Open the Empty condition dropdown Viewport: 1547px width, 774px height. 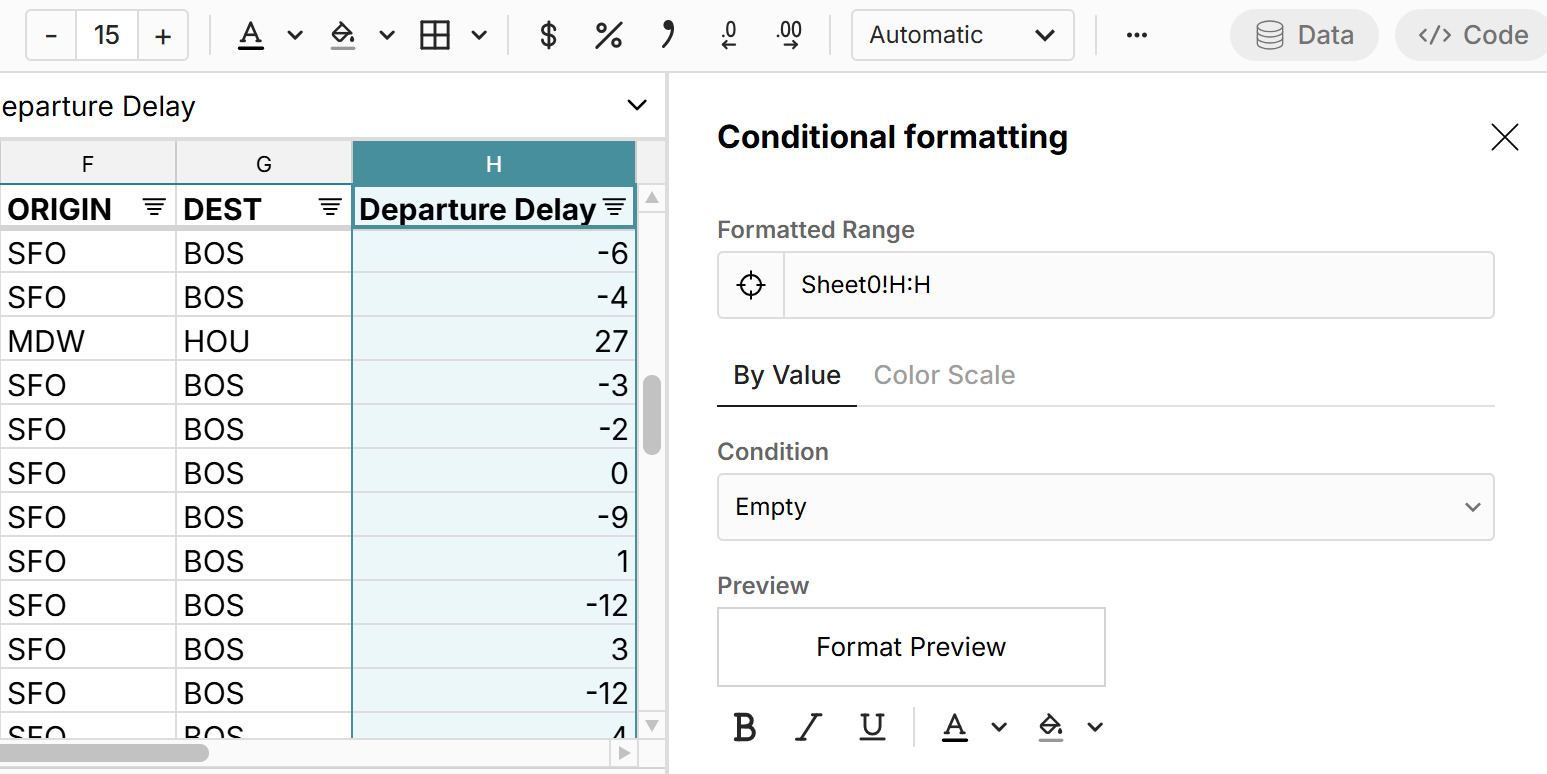click(x=1104, y=507)
